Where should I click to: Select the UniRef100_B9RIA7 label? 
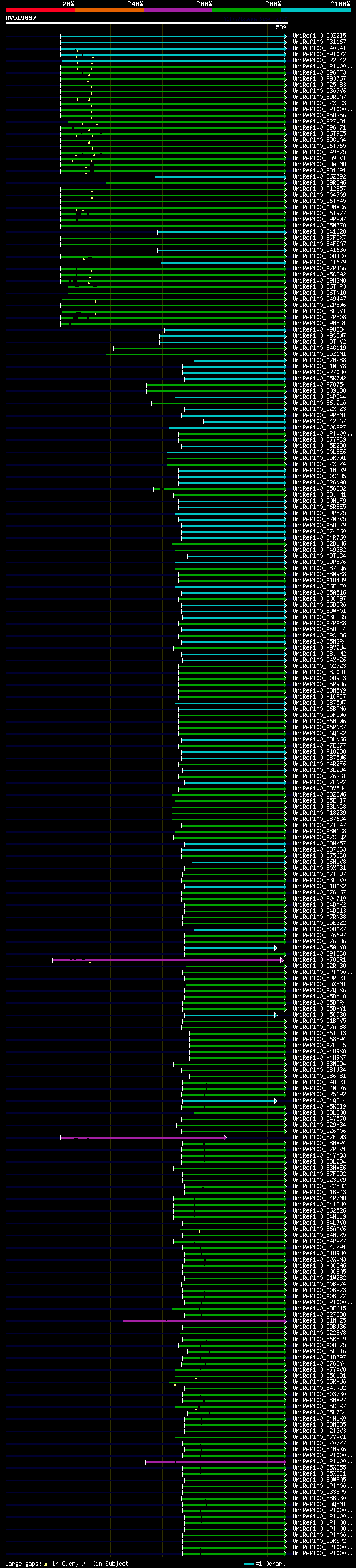[x=319, y=97]
